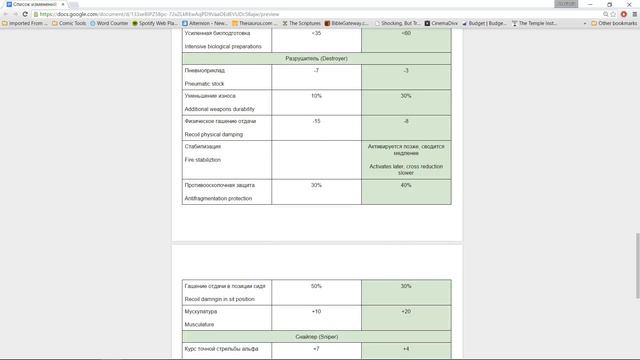Select the 'Musculature' cell text
640x360 pixels.
(199, 324)
